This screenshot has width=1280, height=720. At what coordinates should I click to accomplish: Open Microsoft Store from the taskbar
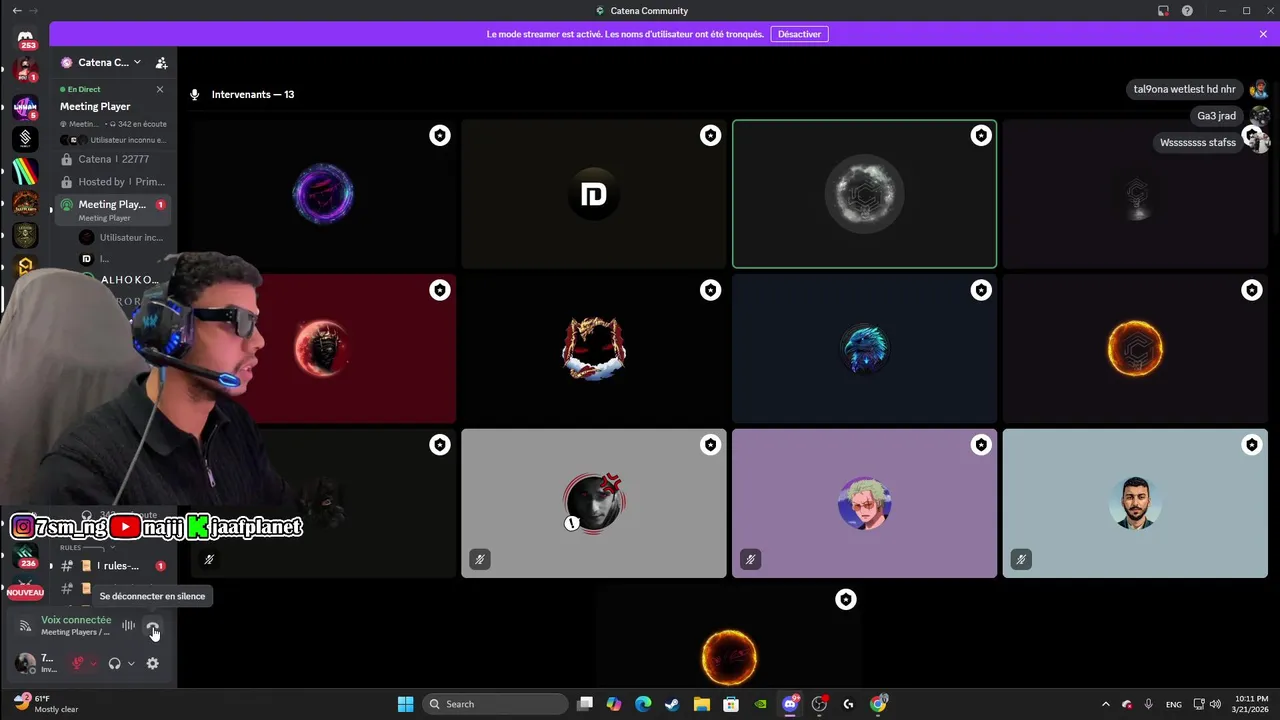click(731, 704)
